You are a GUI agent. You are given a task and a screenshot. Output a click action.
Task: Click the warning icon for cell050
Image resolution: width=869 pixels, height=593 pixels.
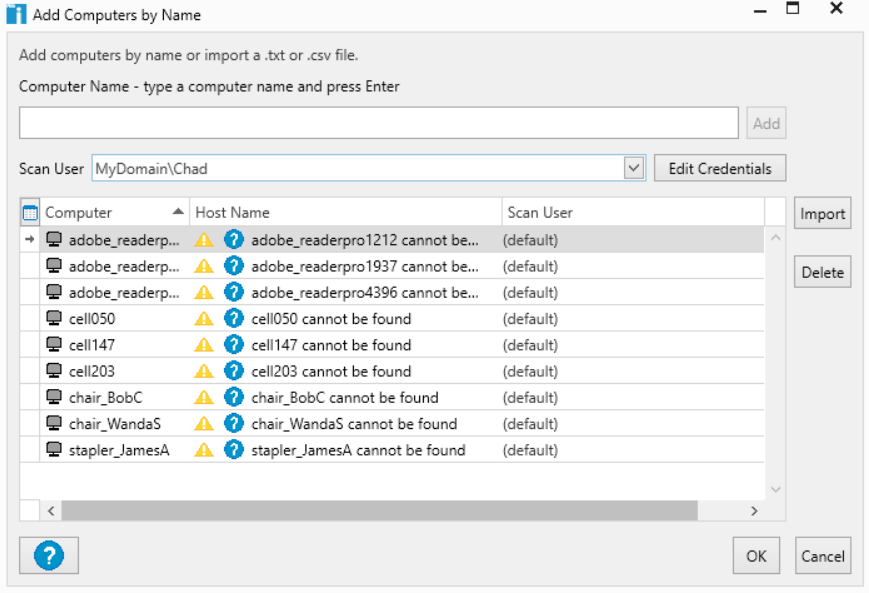click(204, 319)
